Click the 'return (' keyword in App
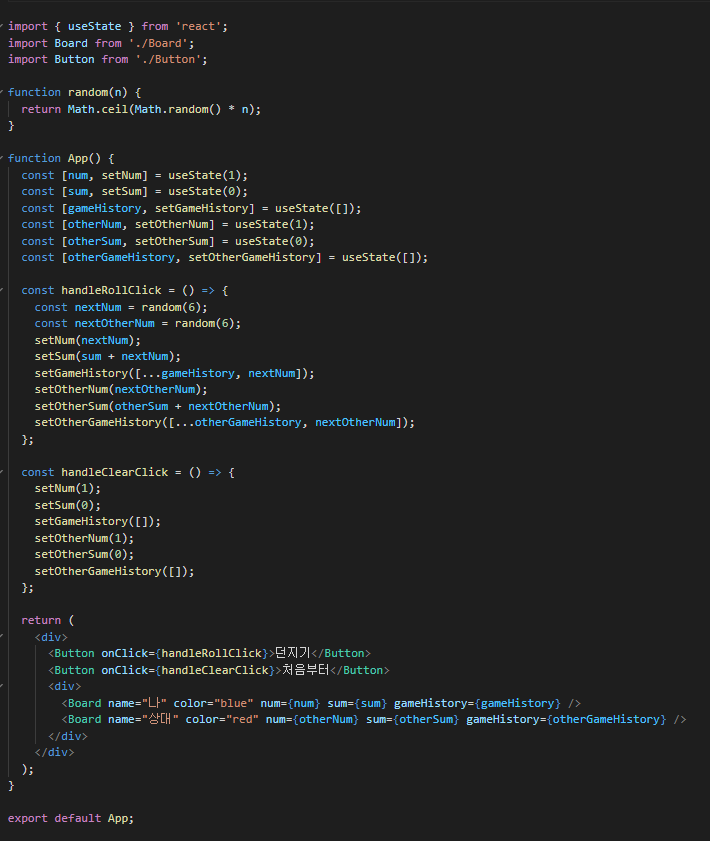This screenshot has height=841, width=710. point(48,620)
